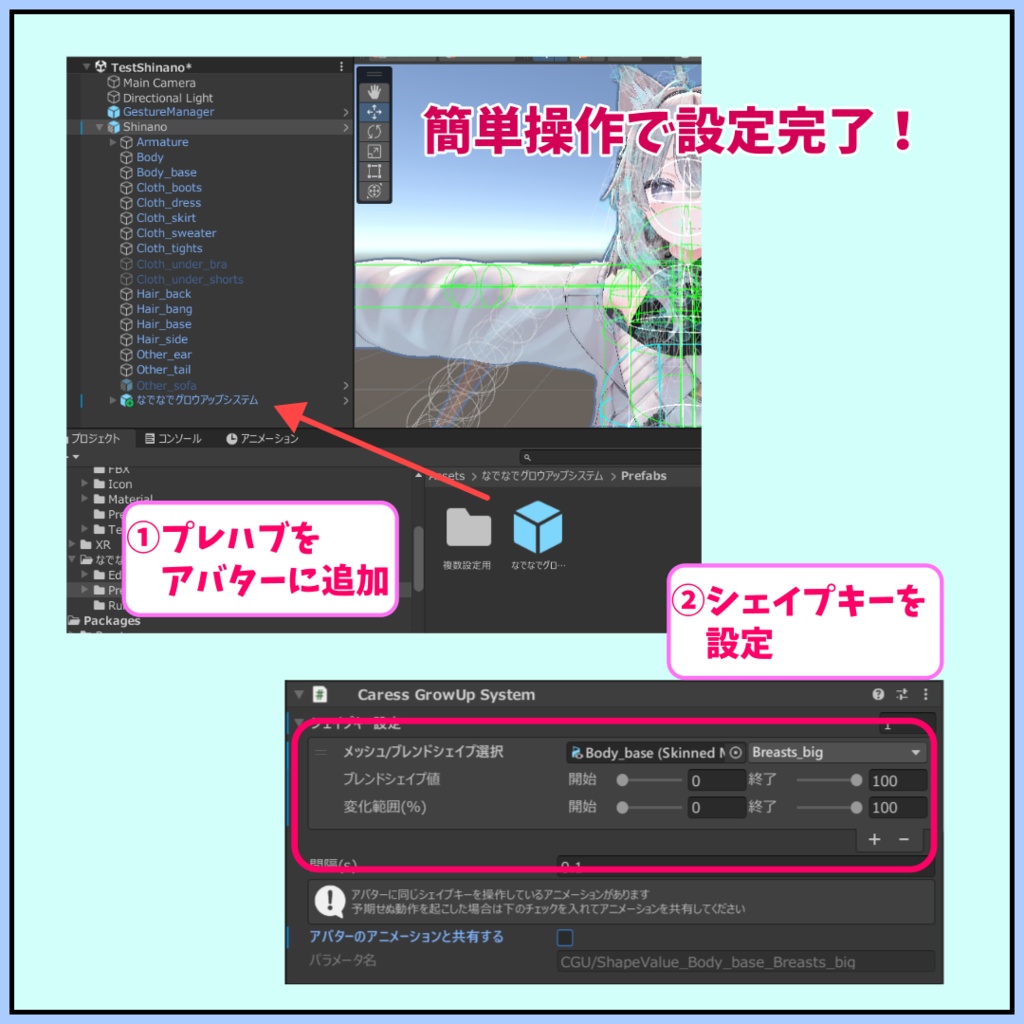Select Cloth_boots in the hierarchy

169,187
